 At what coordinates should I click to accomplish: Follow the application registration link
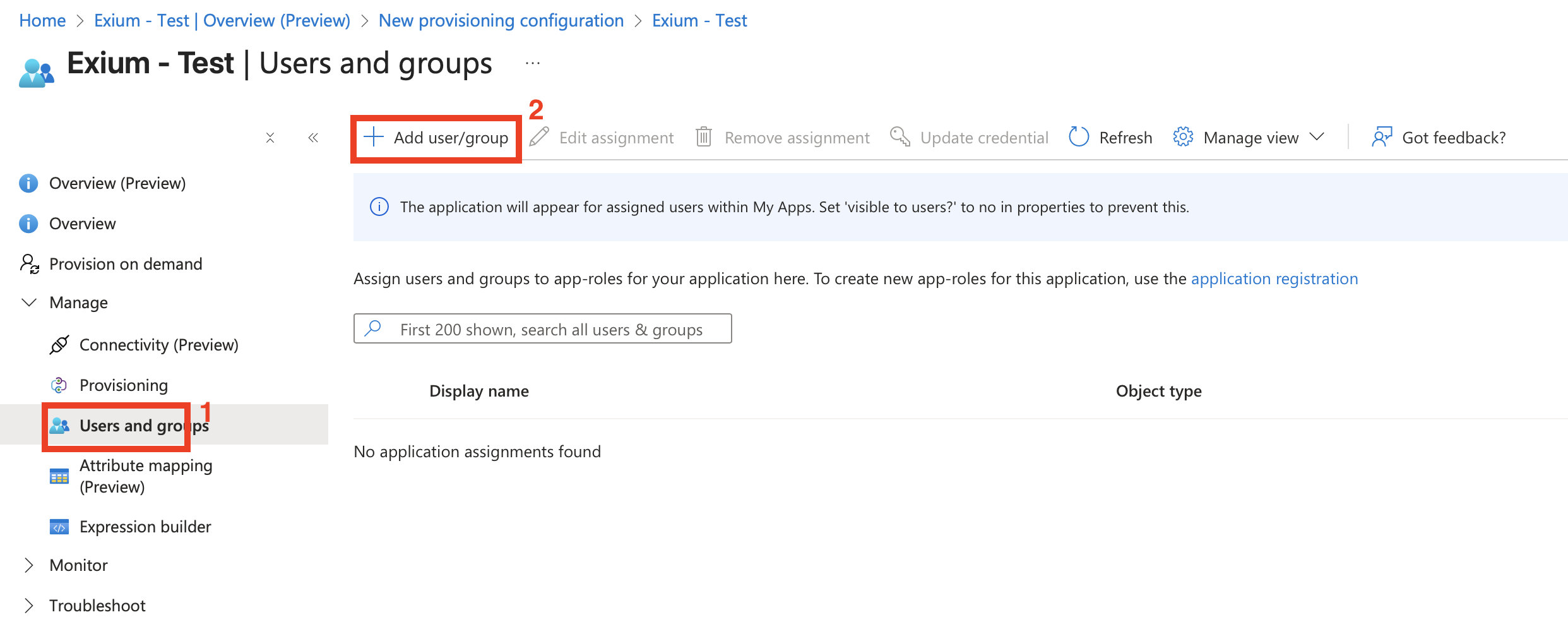point(1274,279)
